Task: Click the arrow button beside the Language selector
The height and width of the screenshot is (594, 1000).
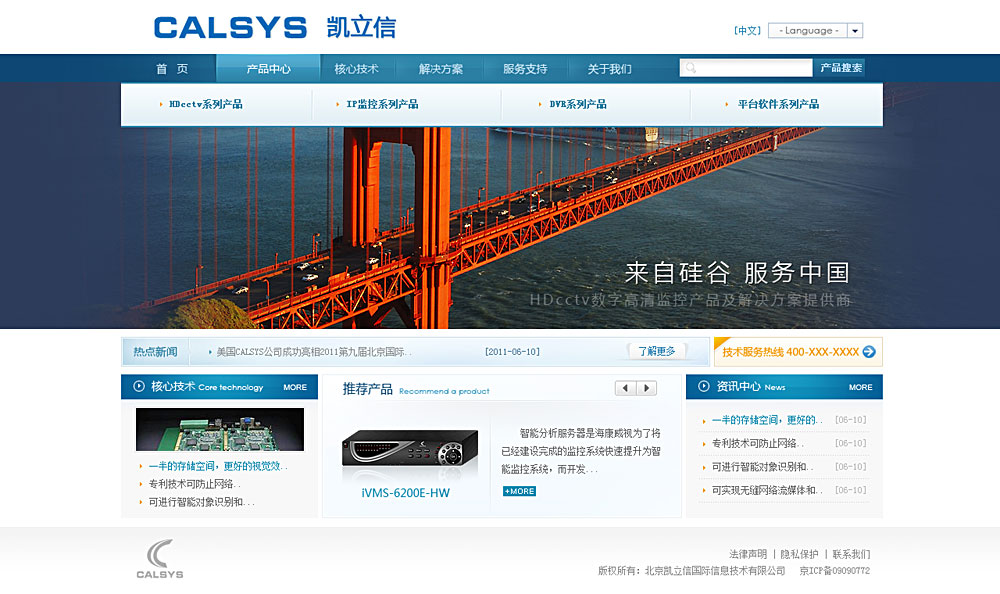Action: click(x=855, y=30)
